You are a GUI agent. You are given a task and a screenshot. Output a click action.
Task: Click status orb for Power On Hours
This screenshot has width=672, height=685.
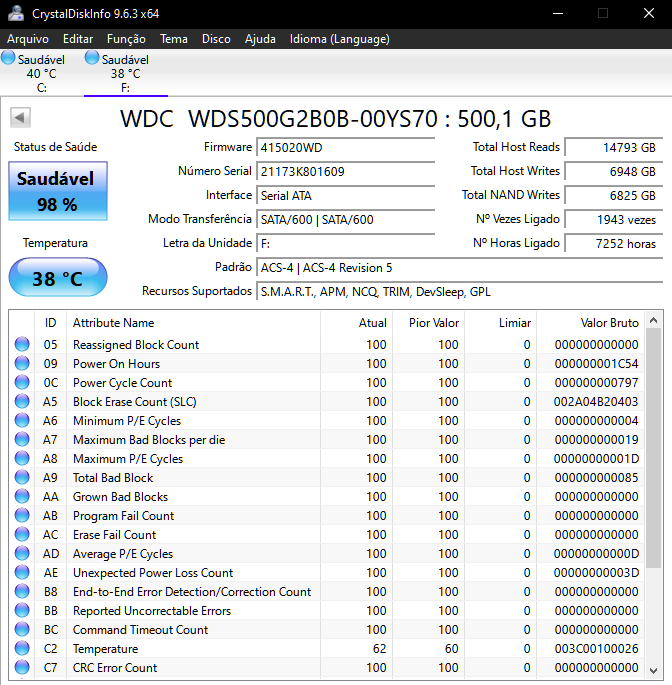(22, 363)
